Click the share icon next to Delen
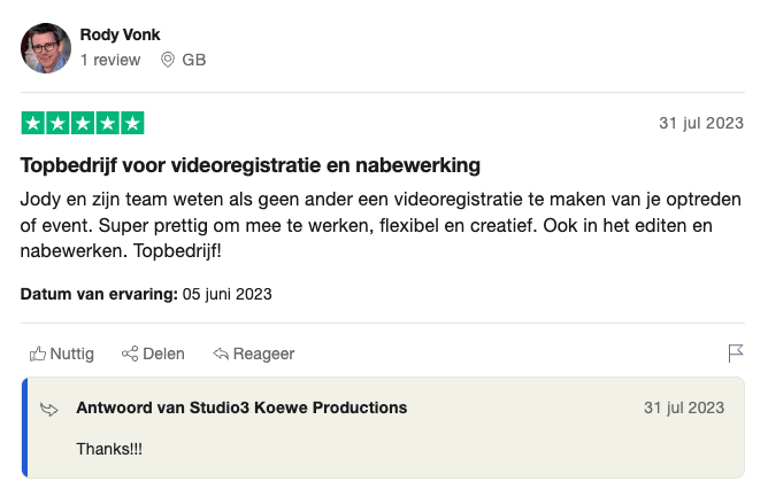768x497 pixels. 129,353
